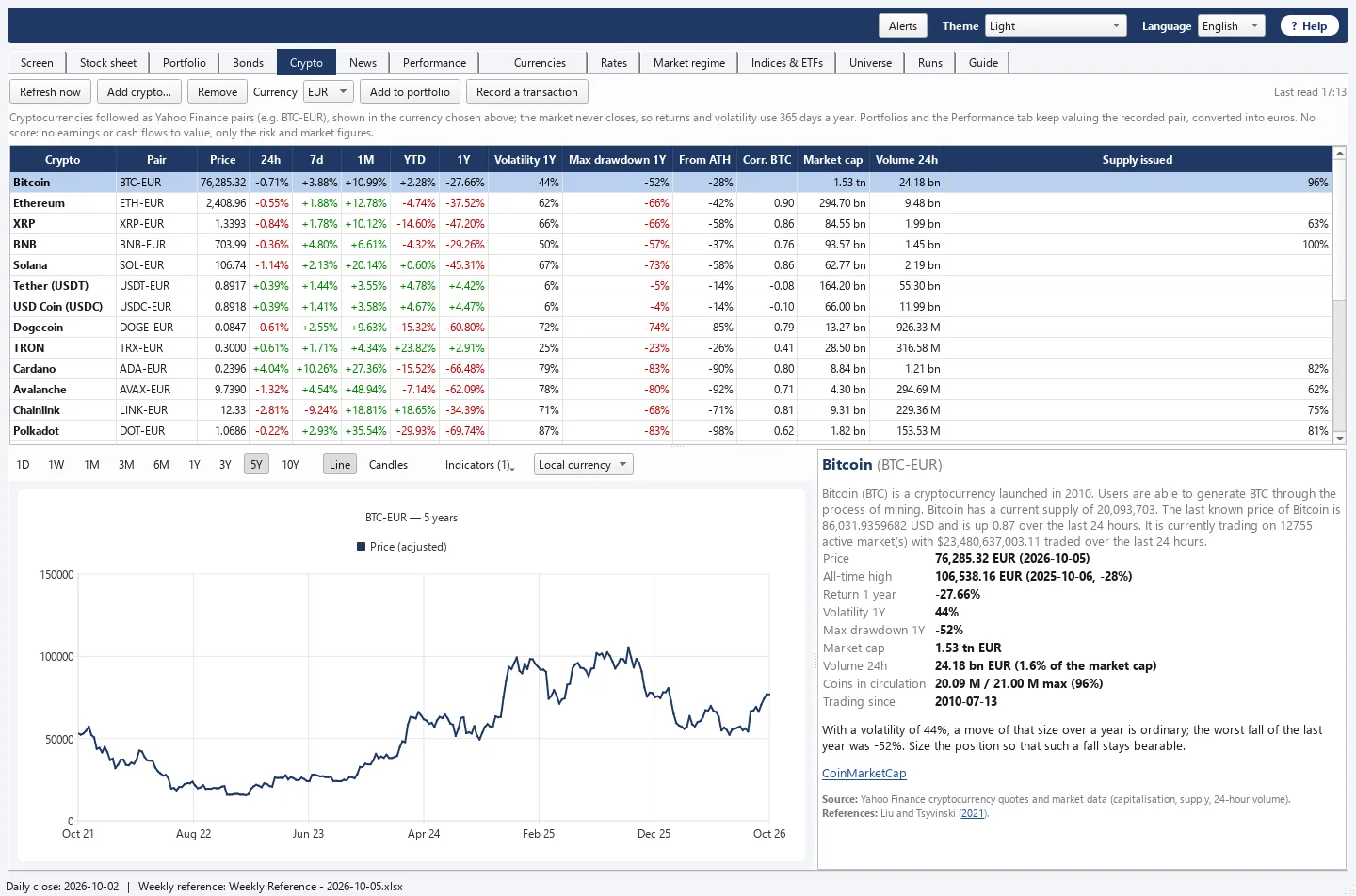Image resolution: width=1356 pixels, height=896 pixels.
Task: Click the Add crypto... button
Action: pyautogui.click(x=139, y=91)
